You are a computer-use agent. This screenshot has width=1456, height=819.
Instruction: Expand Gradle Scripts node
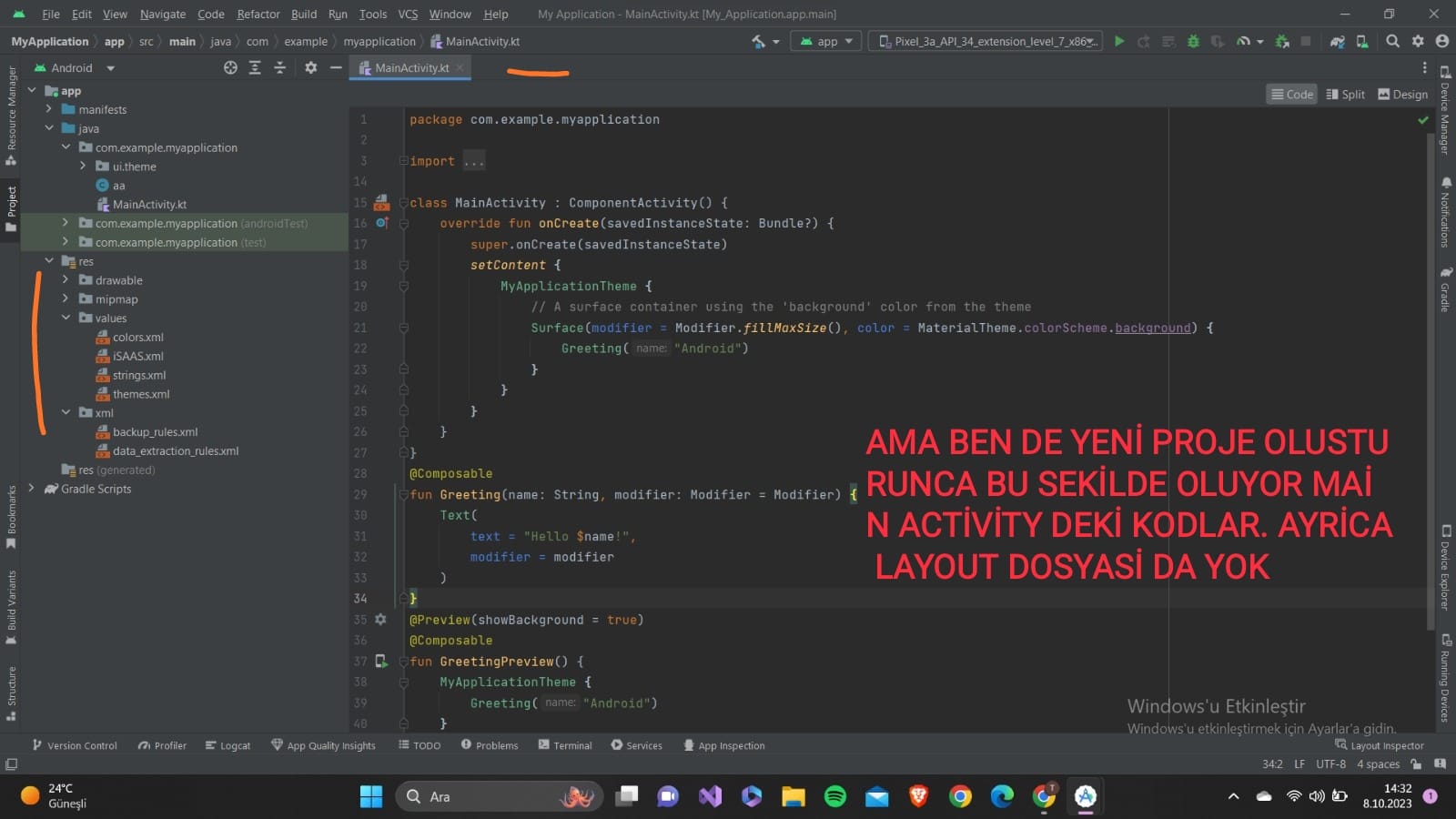point(32,489)
